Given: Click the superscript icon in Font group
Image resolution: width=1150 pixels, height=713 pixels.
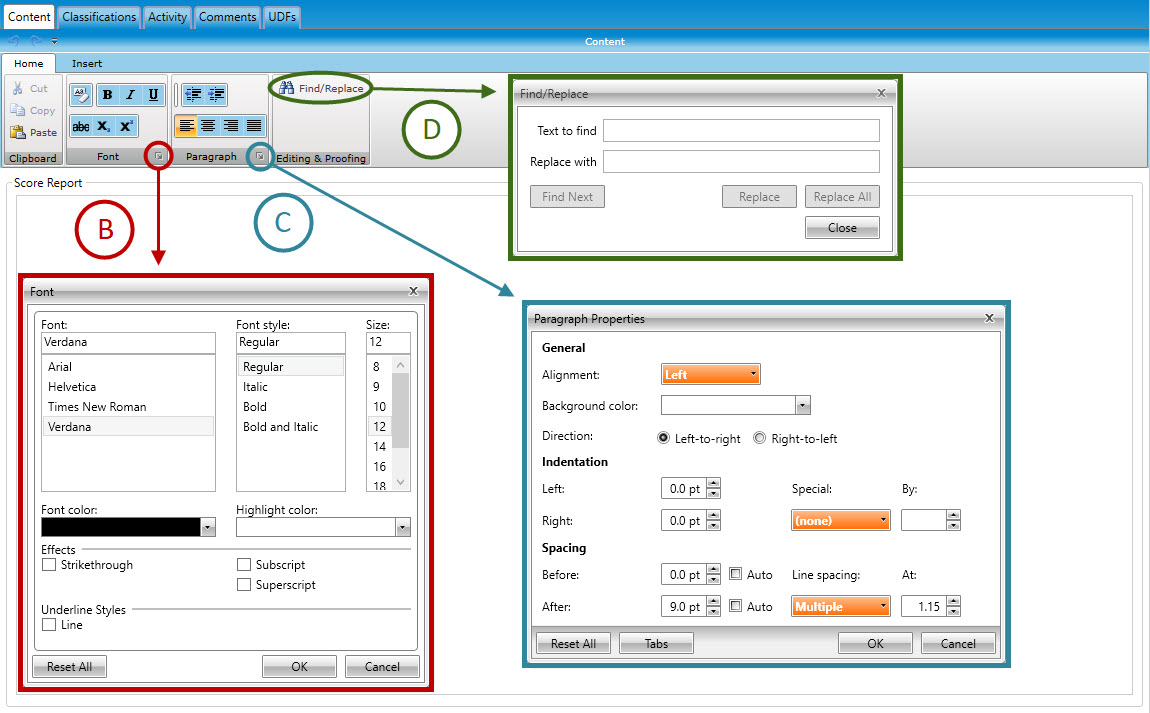Looking at the screenshot, I should coord(126,126).
